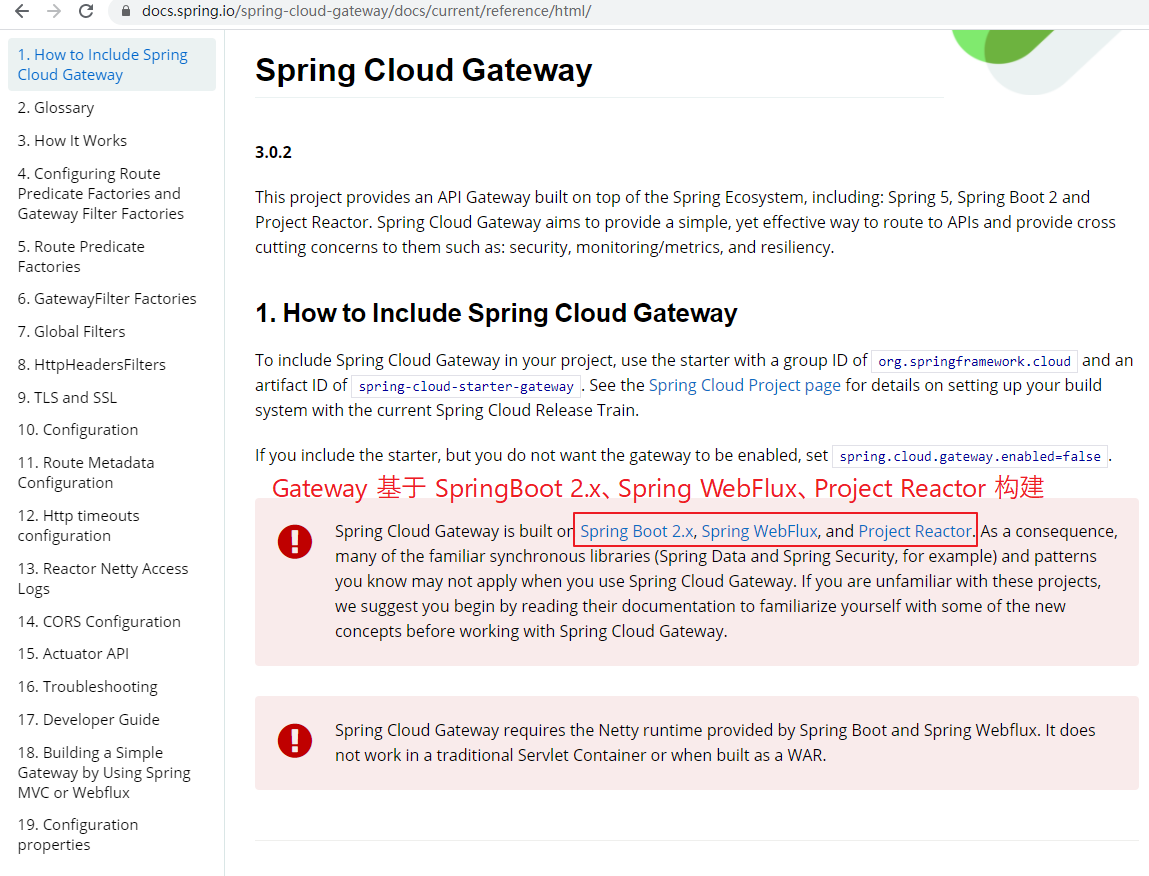
Task: Open the CORS Configuration sidebar entry
Action: click(99, 621)
